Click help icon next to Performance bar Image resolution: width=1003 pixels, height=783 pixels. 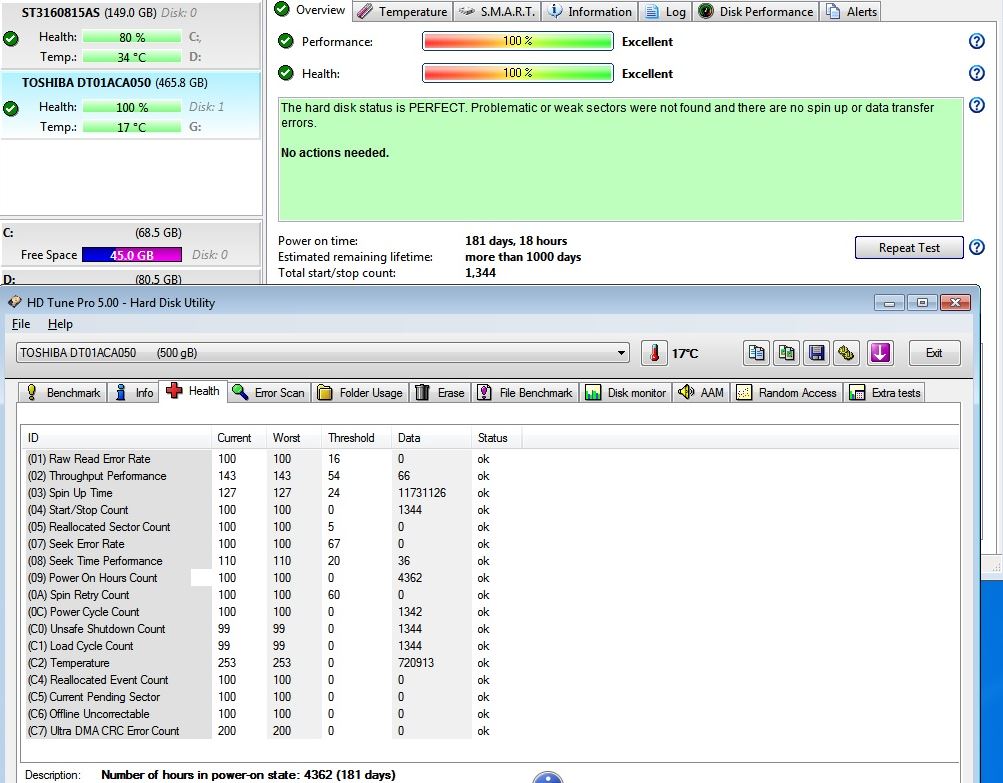[x=976, y=41]
